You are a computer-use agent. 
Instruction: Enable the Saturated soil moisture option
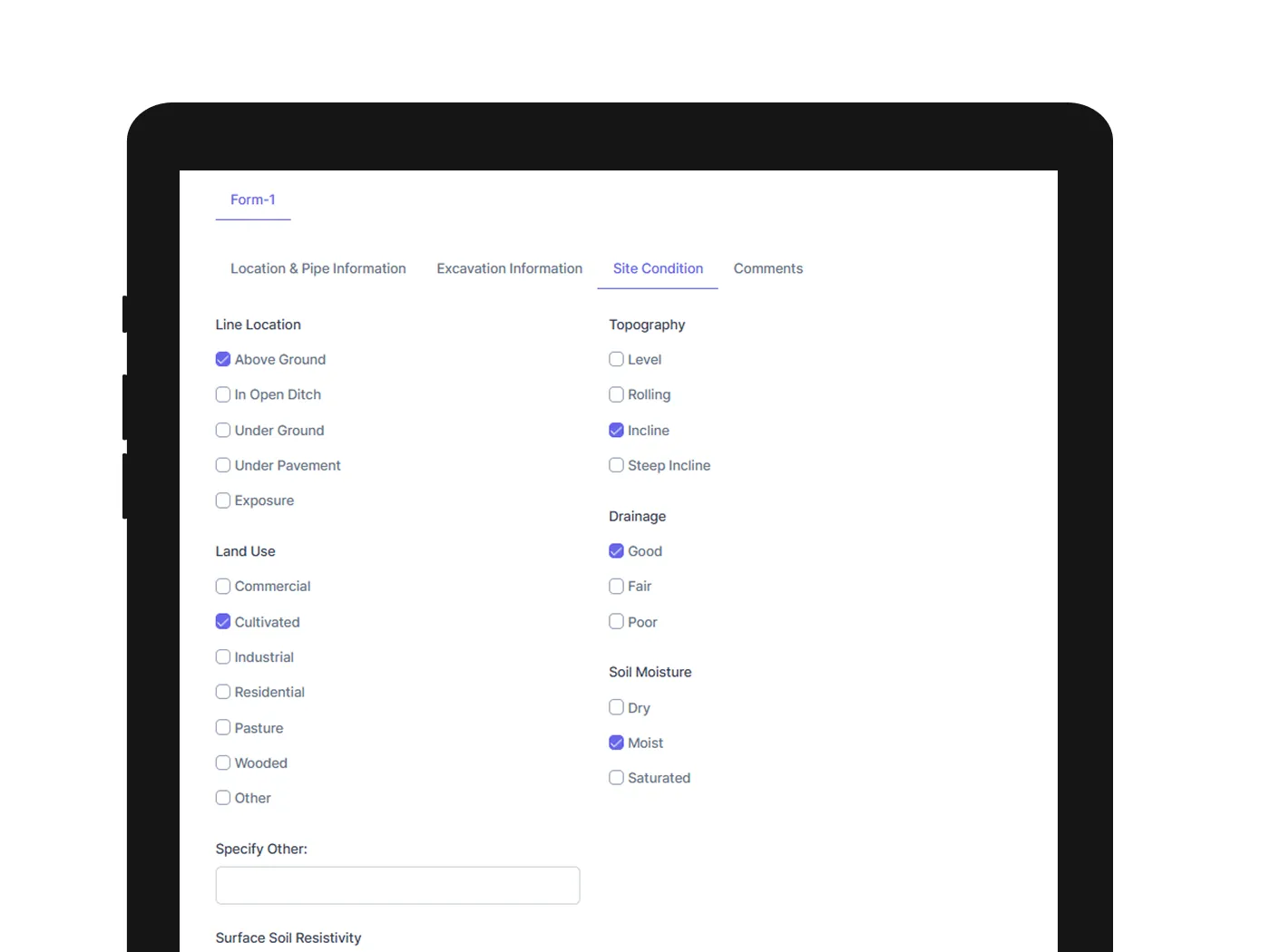coord(616,777)
